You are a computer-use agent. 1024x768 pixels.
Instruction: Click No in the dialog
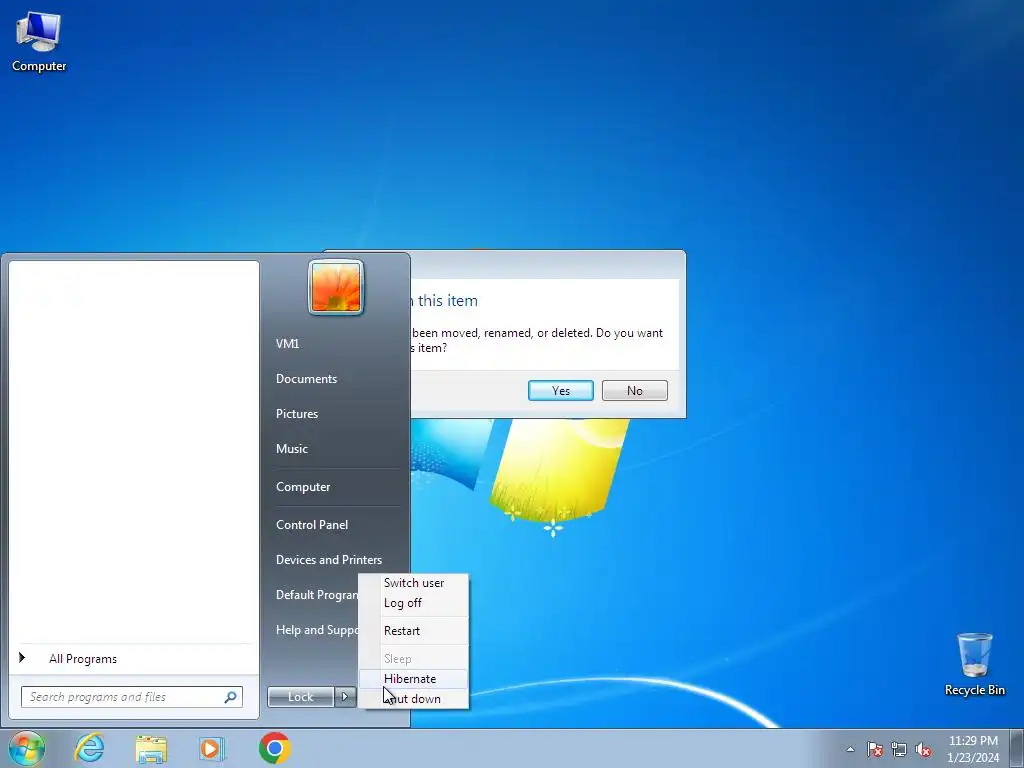(635, 391)
